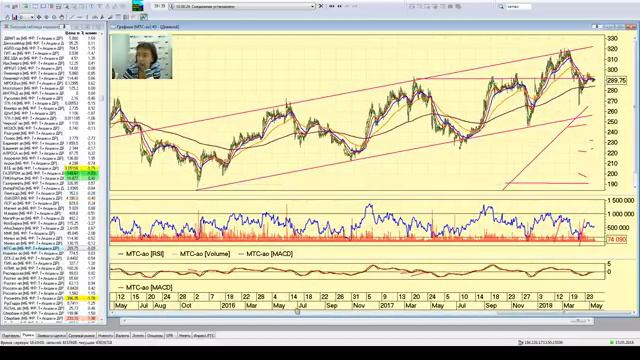Click the MTC-ao [MACD] legend in volume panel
The width and height of the screenshot is (640, 360).
pyautogui.click(x=269, y=254)
